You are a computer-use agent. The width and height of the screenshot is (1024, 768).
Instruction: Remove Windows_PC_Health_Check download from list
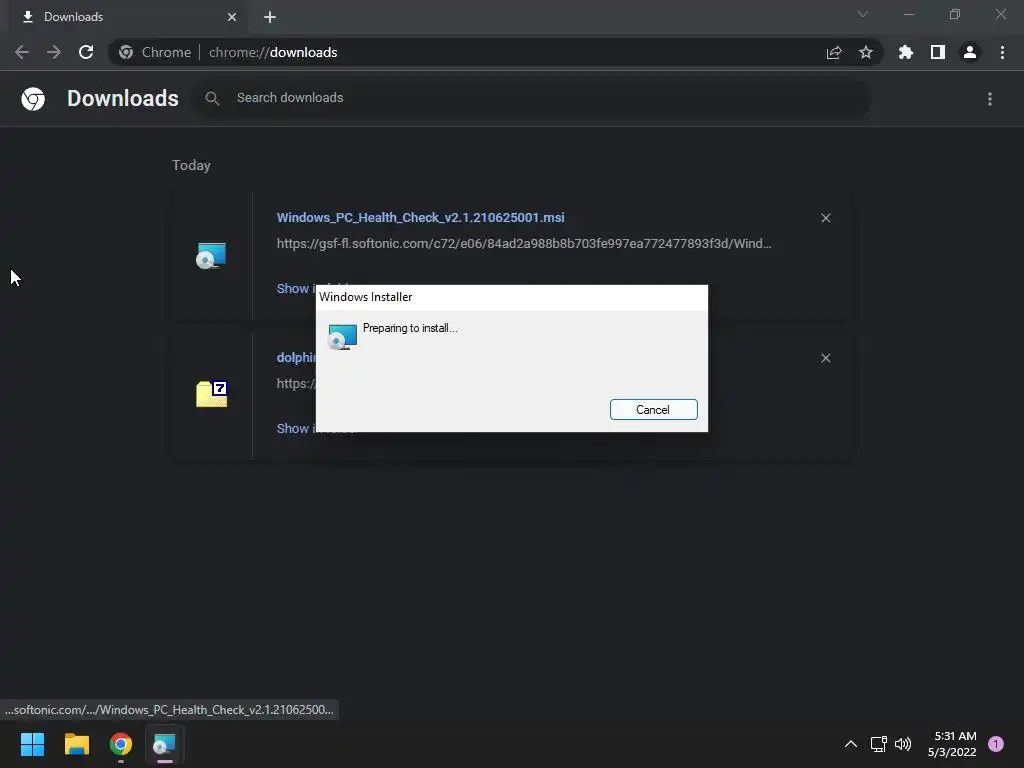tap(825, 218)
